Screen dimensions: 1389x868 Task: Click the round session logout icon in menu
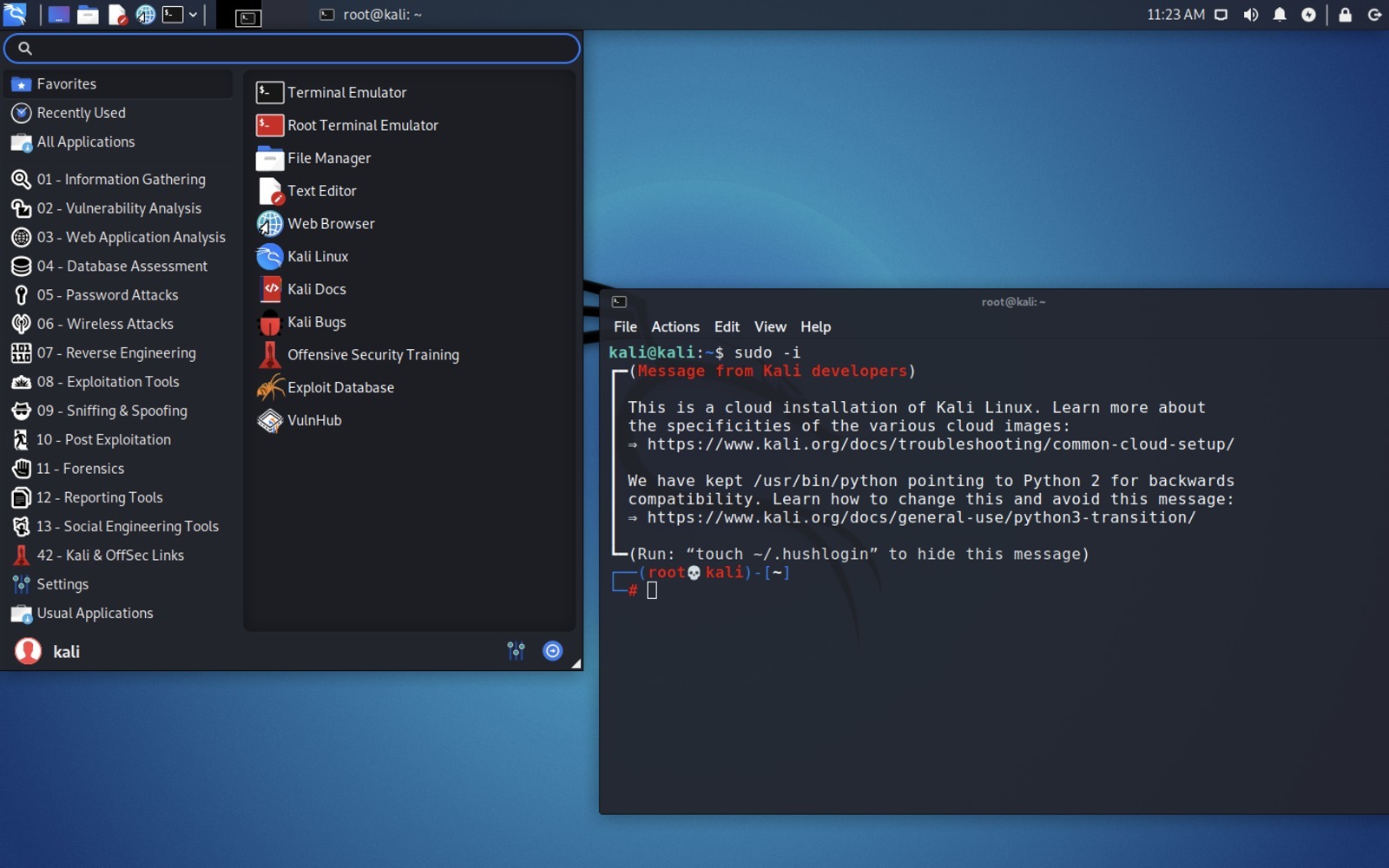click(x=552, y=651)
